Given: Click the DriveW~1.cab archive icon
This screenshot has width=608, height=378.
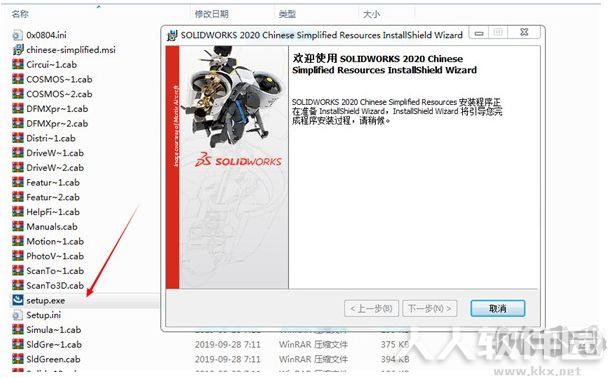Looking at the screenshot, I should pos(17,153).
